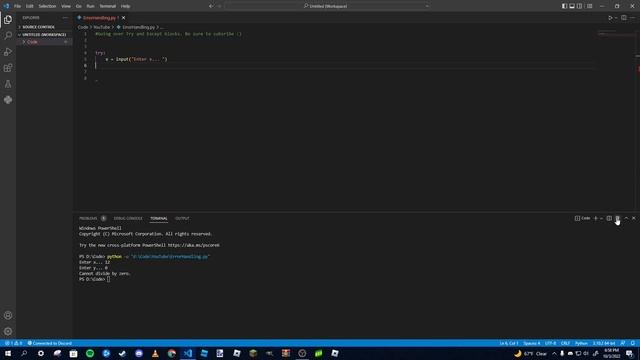This screenshot has width=640, height=360.
Task: Switch to the Terminal panel tab
Action: coord(159,218)
